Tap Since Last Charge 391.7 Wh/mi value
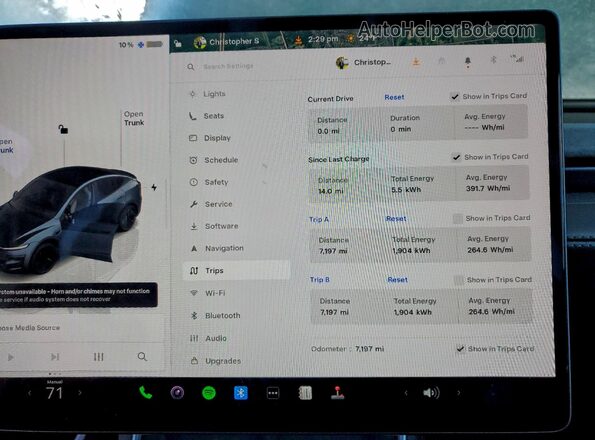This screenshot has height=440, width=595. tap(488, 188)
